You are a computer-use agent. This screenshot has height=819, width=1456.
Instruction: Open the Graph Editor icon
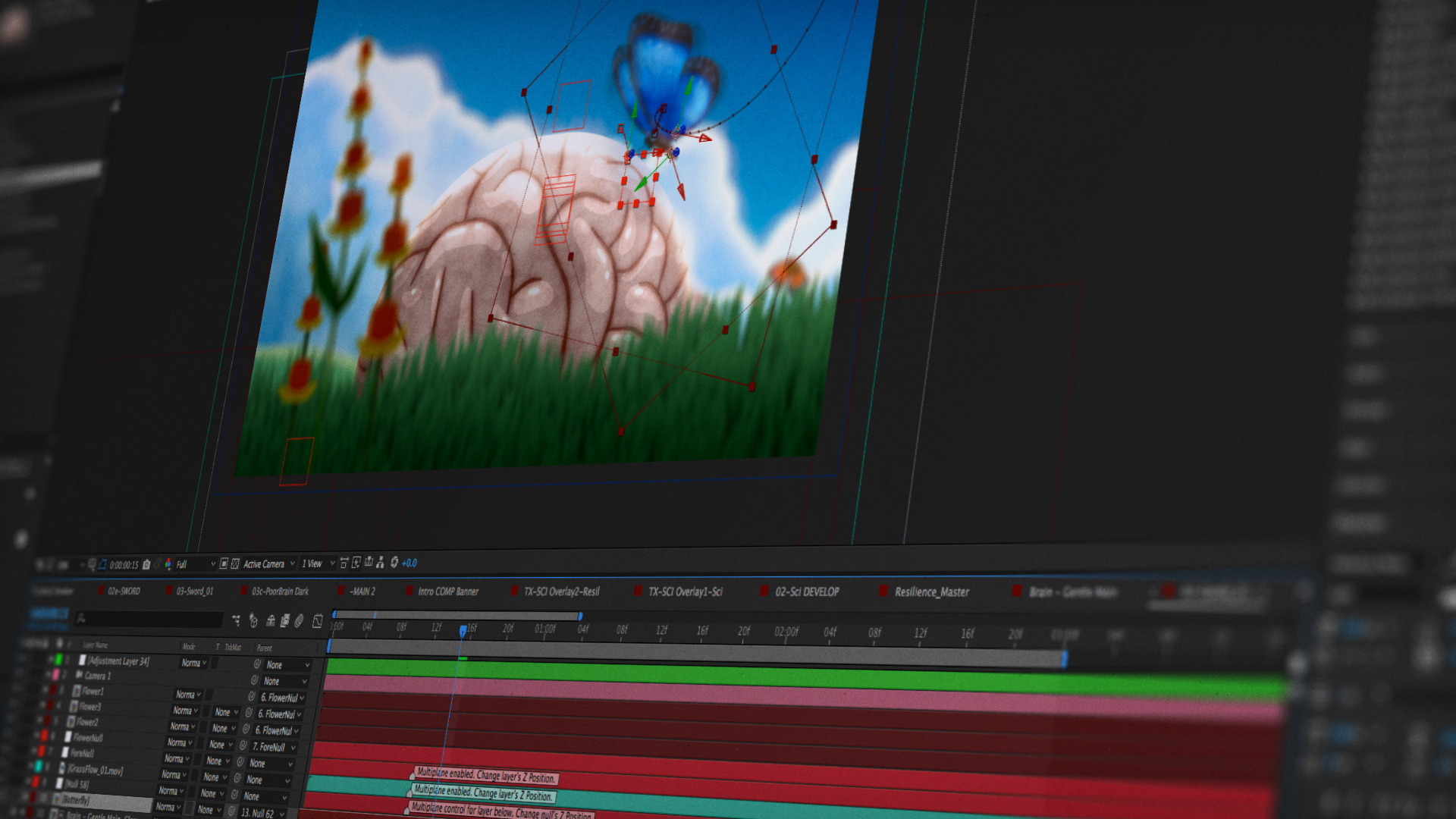(317, 621)
